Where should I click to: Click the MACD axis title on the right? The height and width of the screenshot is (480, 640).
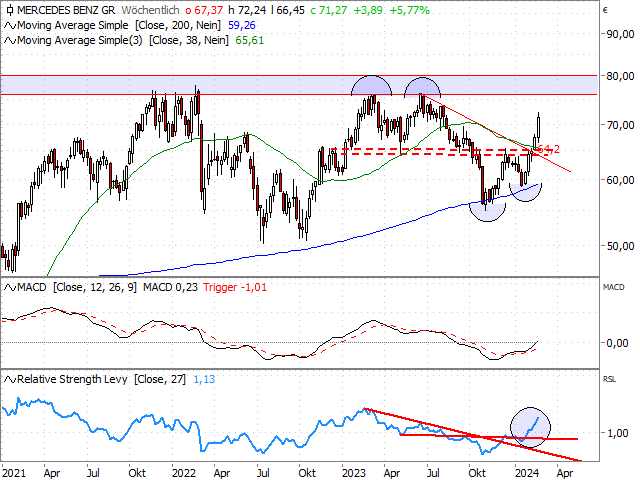(613, 287)
